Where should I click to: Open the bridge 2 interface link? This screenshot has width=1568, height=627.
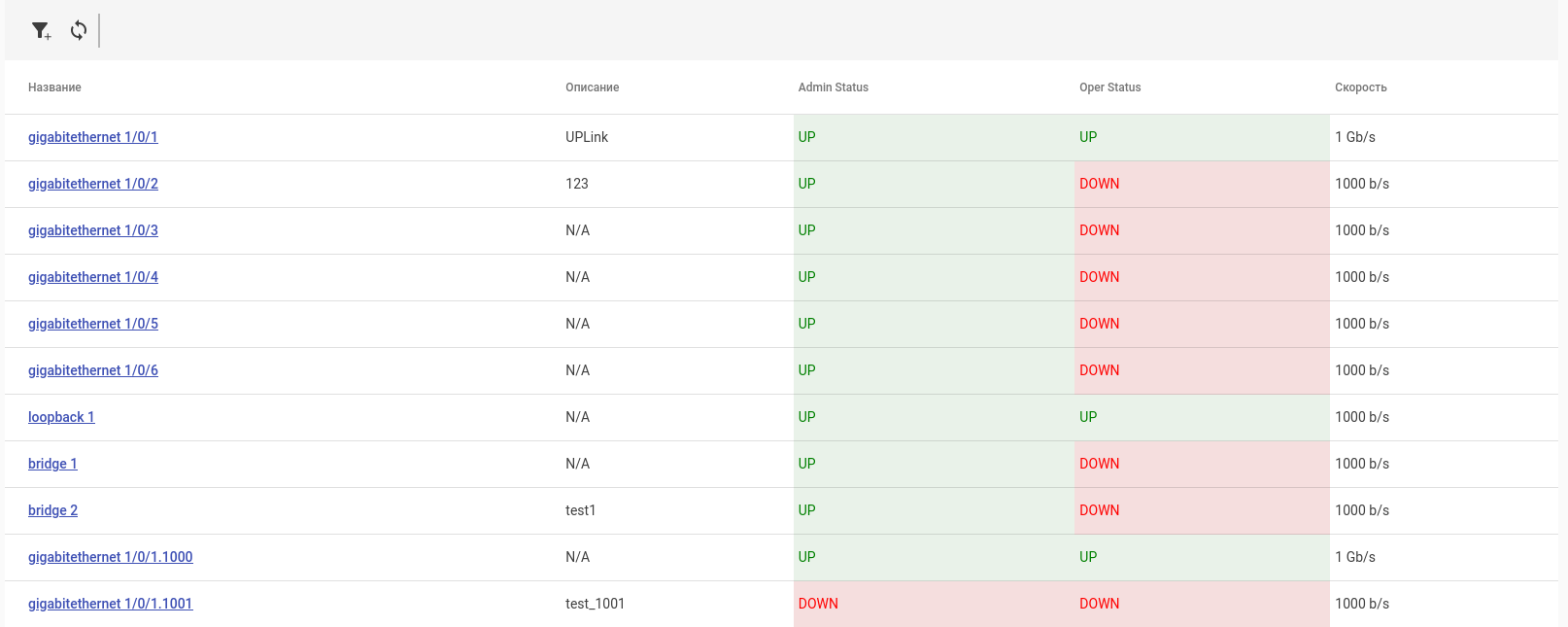click(52, 510)
